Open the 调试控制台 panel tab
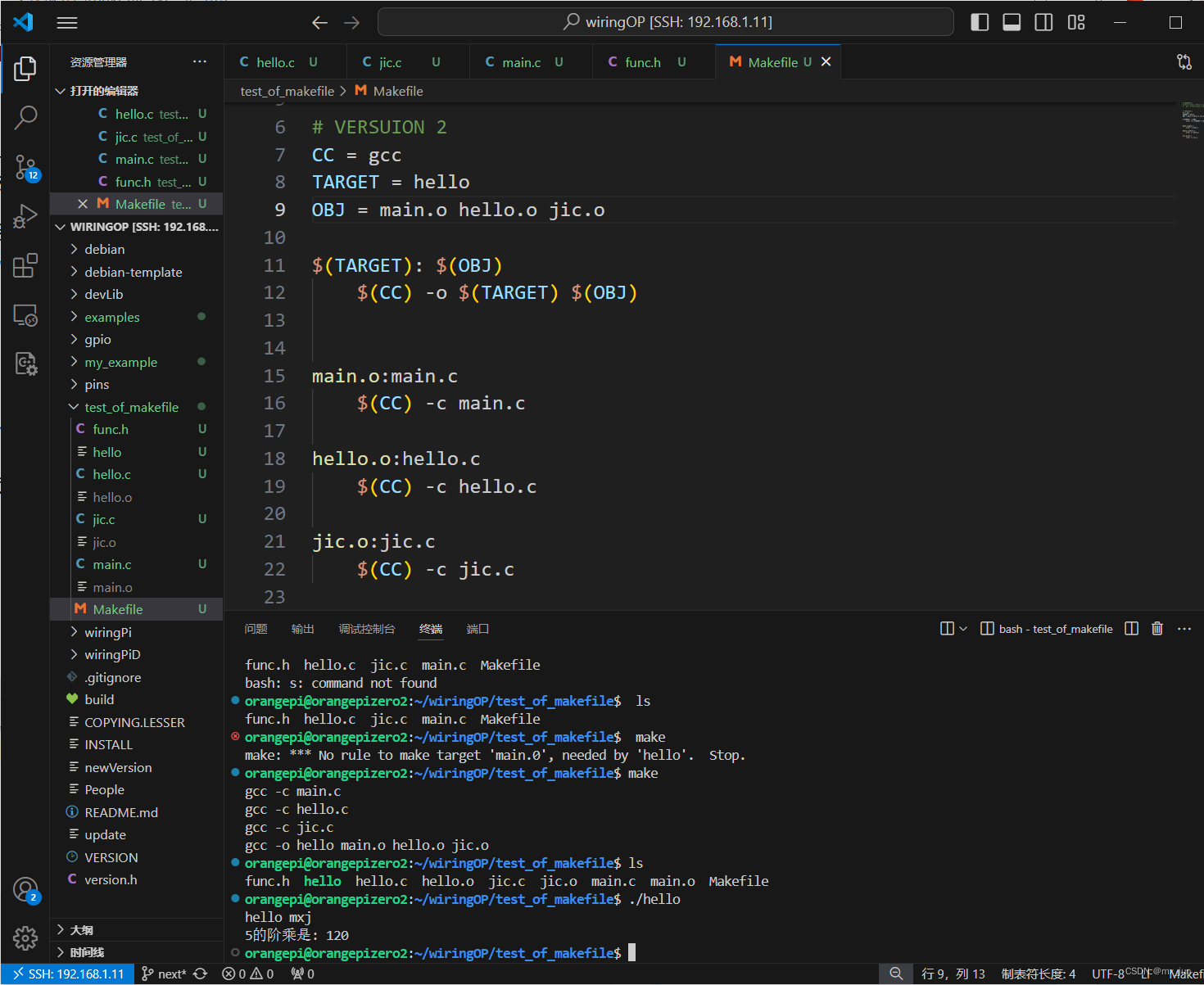This screenshot has height=985, width=1204. tap(367, 629)
